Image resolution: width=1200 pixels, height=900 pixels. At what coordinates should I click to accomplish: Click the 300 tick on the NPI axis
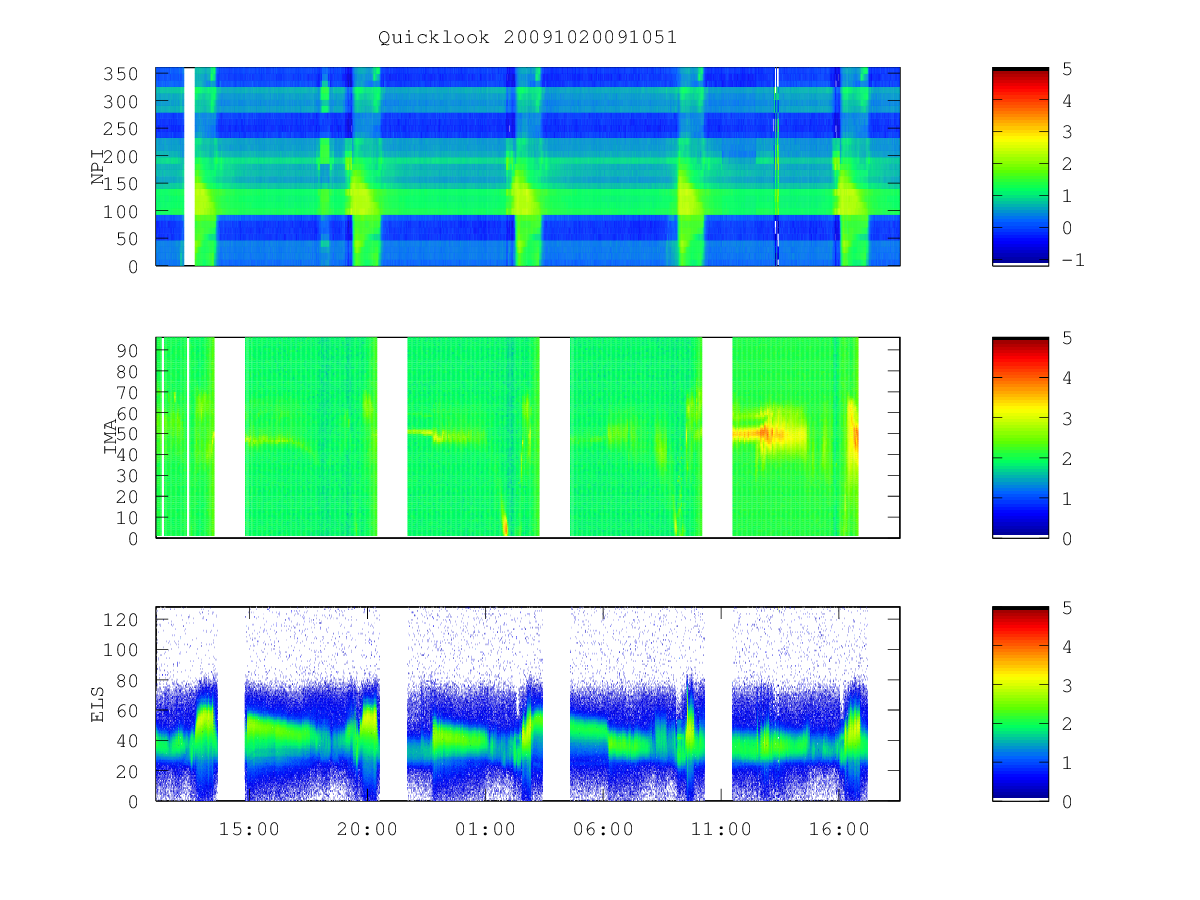coord(121,102)
